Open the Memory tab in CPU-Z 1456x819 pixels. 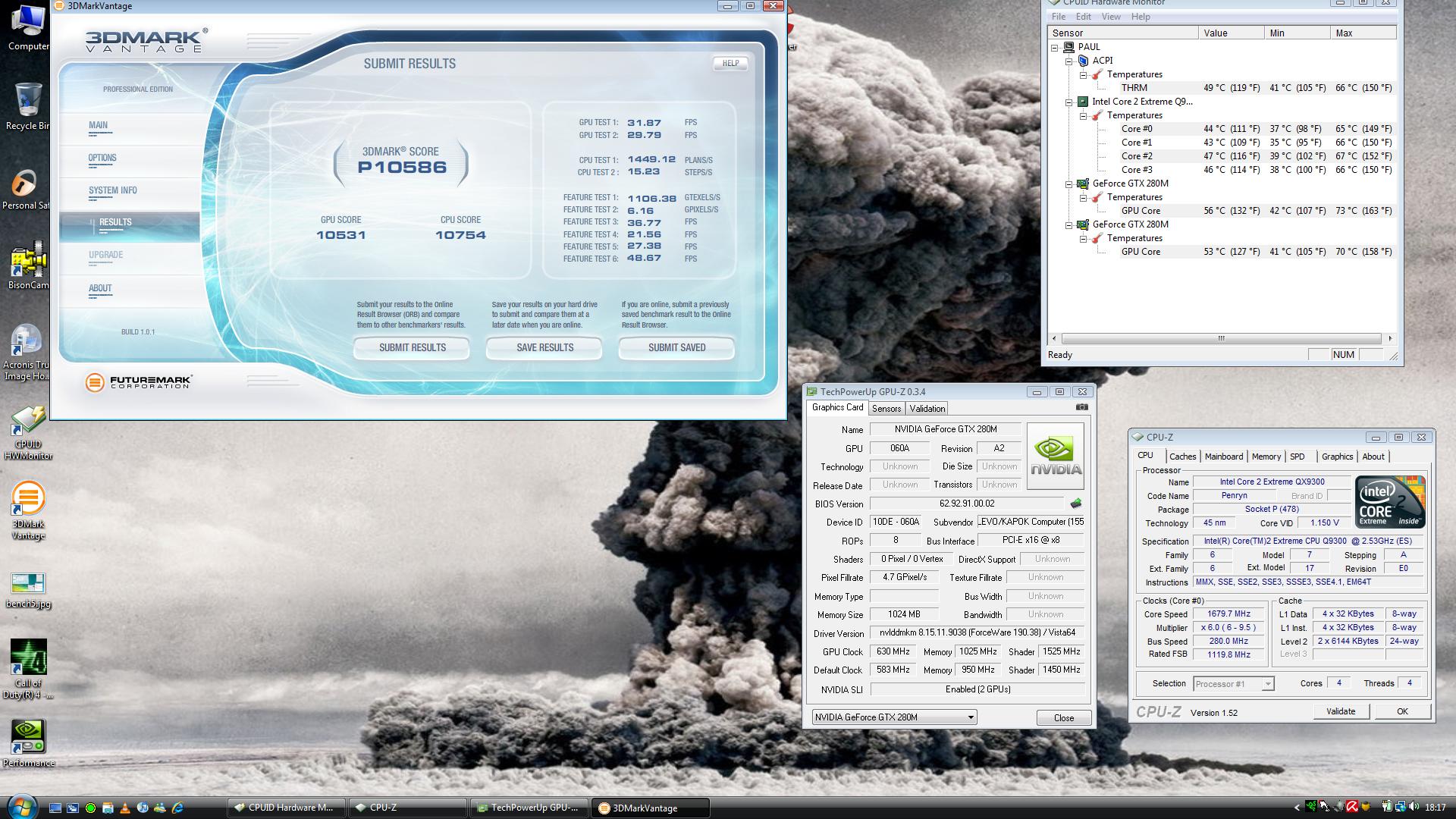click(1266, 457)
